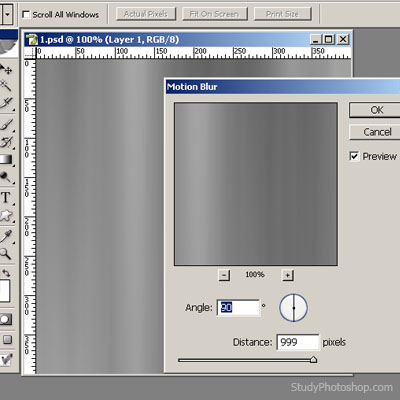Screen dimensions: 400x400
Task: Switch to Quick Mask mode
Action: coord(5,320)
